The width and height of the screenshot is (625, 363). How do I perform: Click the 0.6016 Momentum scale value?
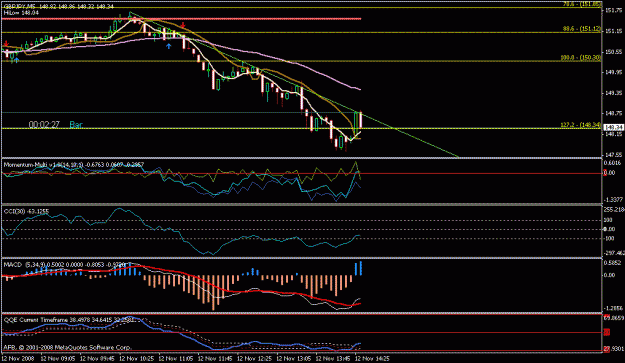click(613, 163)
